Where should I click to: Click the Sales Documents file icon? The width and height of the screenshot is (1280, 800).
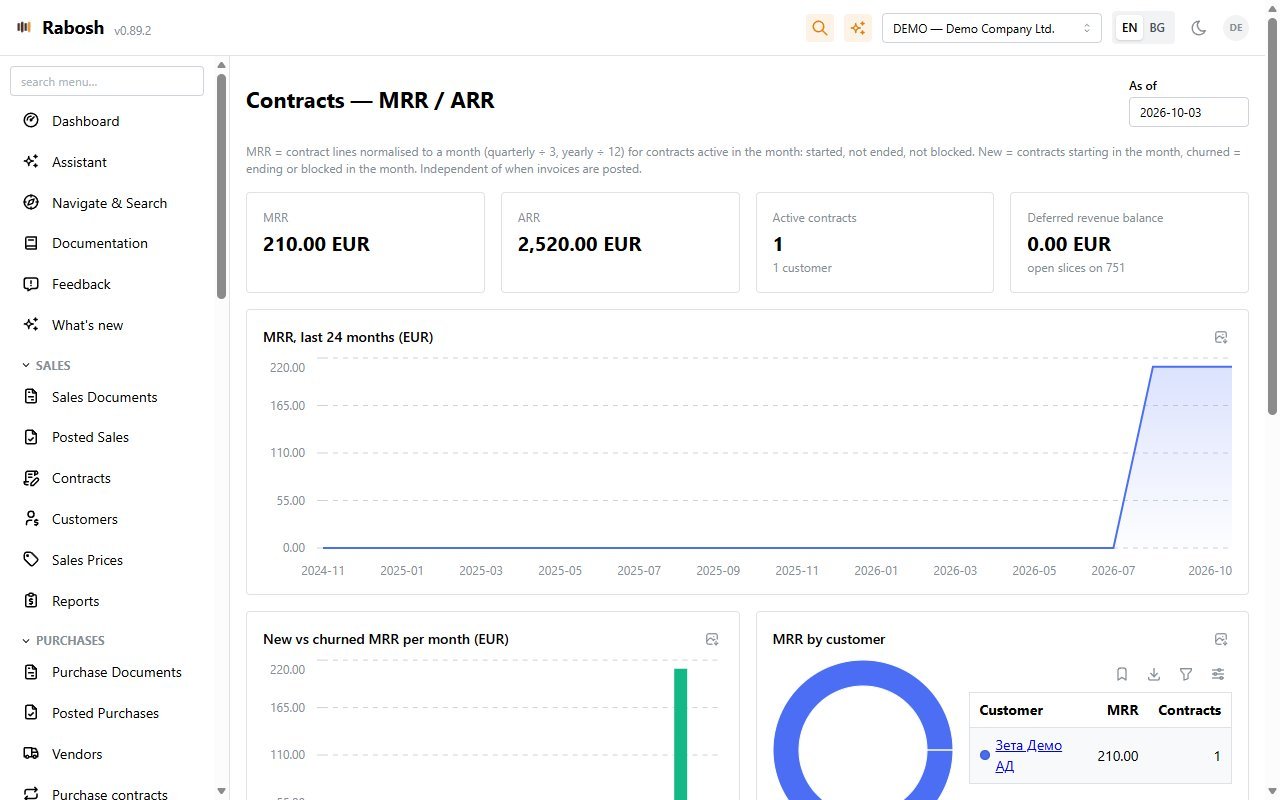31,397
